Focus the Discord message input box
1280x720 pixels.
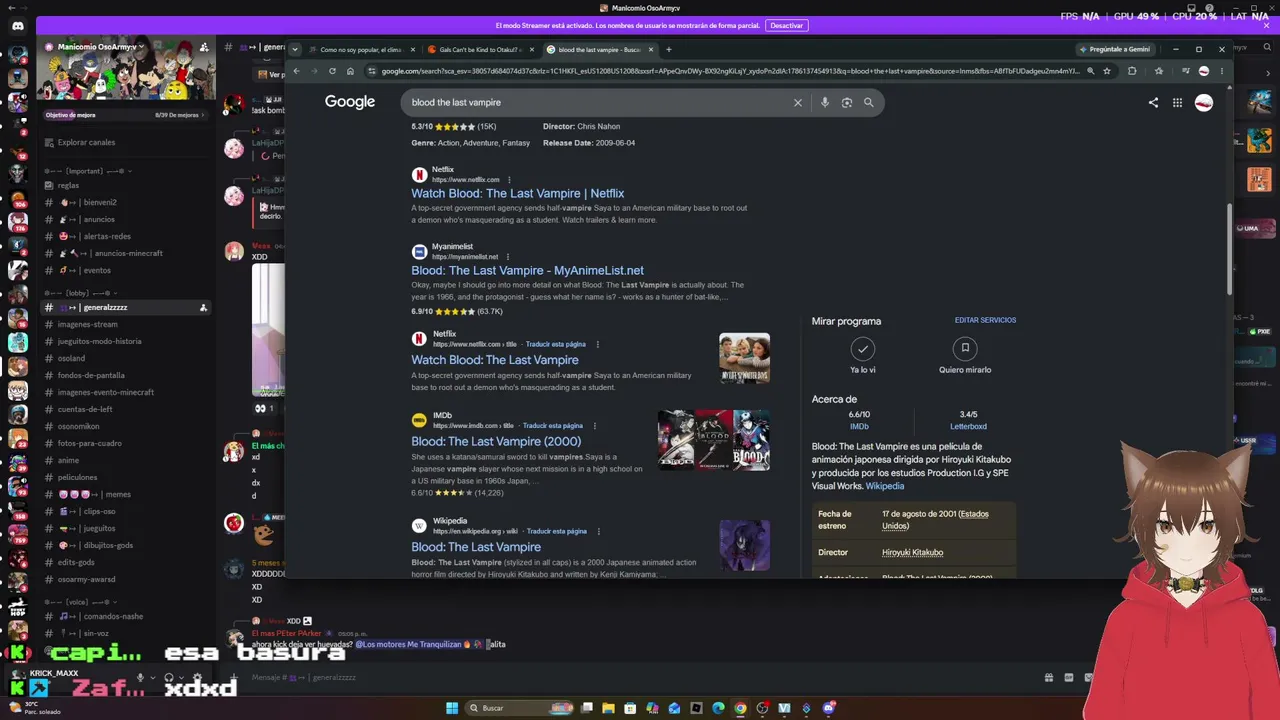tap(640, 677)
